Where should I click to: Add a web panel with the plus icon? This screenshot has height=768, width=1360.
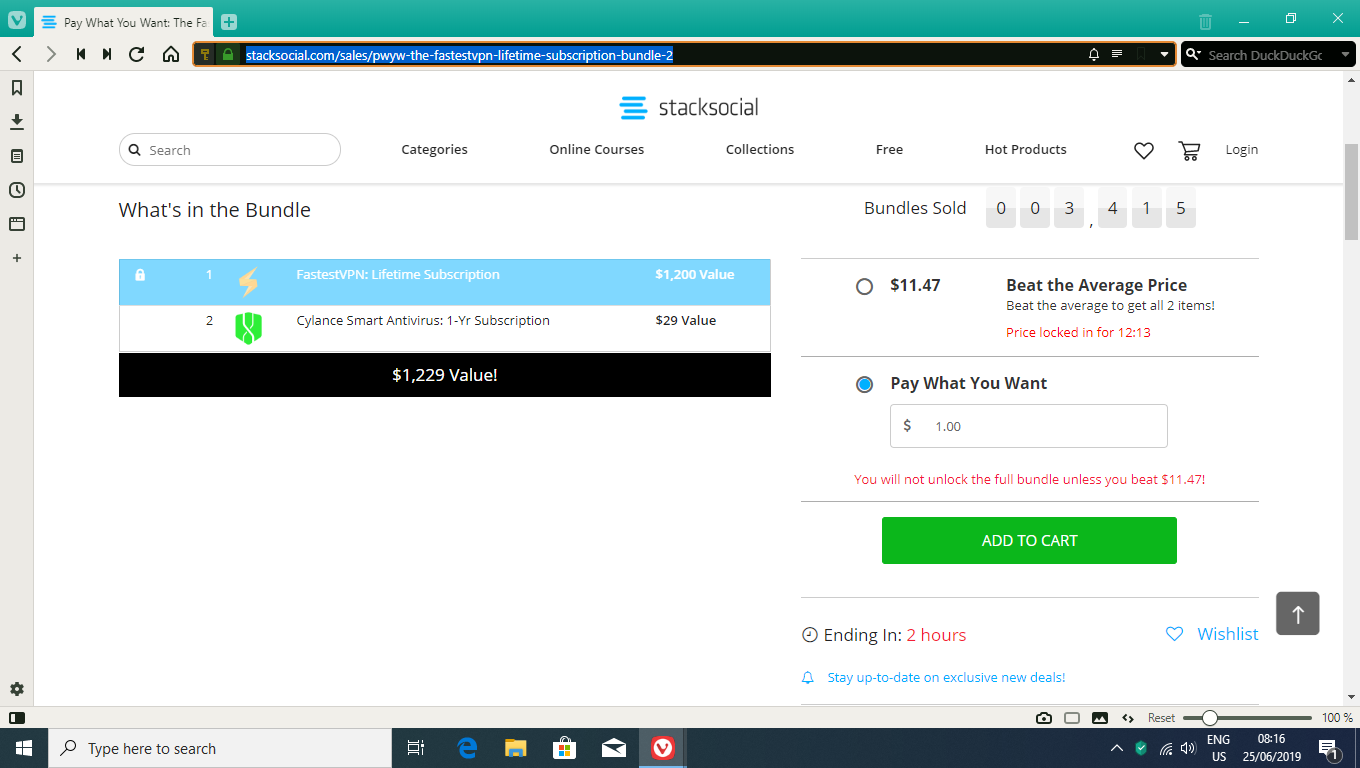coord(17,258)
